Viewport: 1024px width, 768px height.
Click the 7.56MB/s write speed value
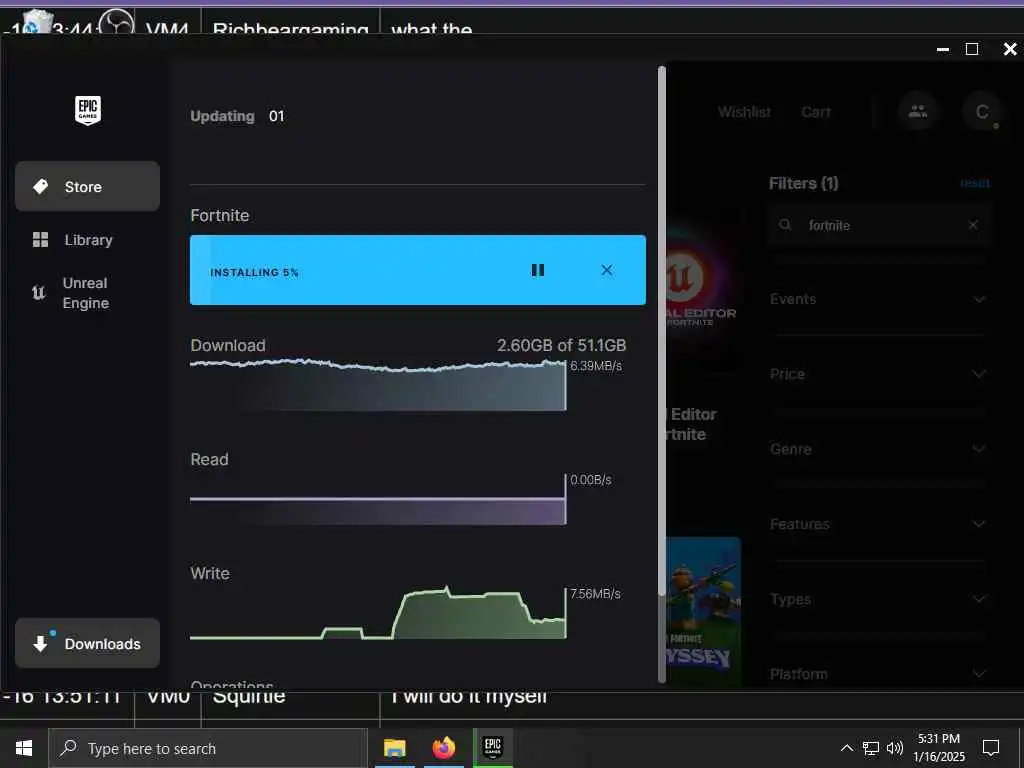tap(595, 594)
